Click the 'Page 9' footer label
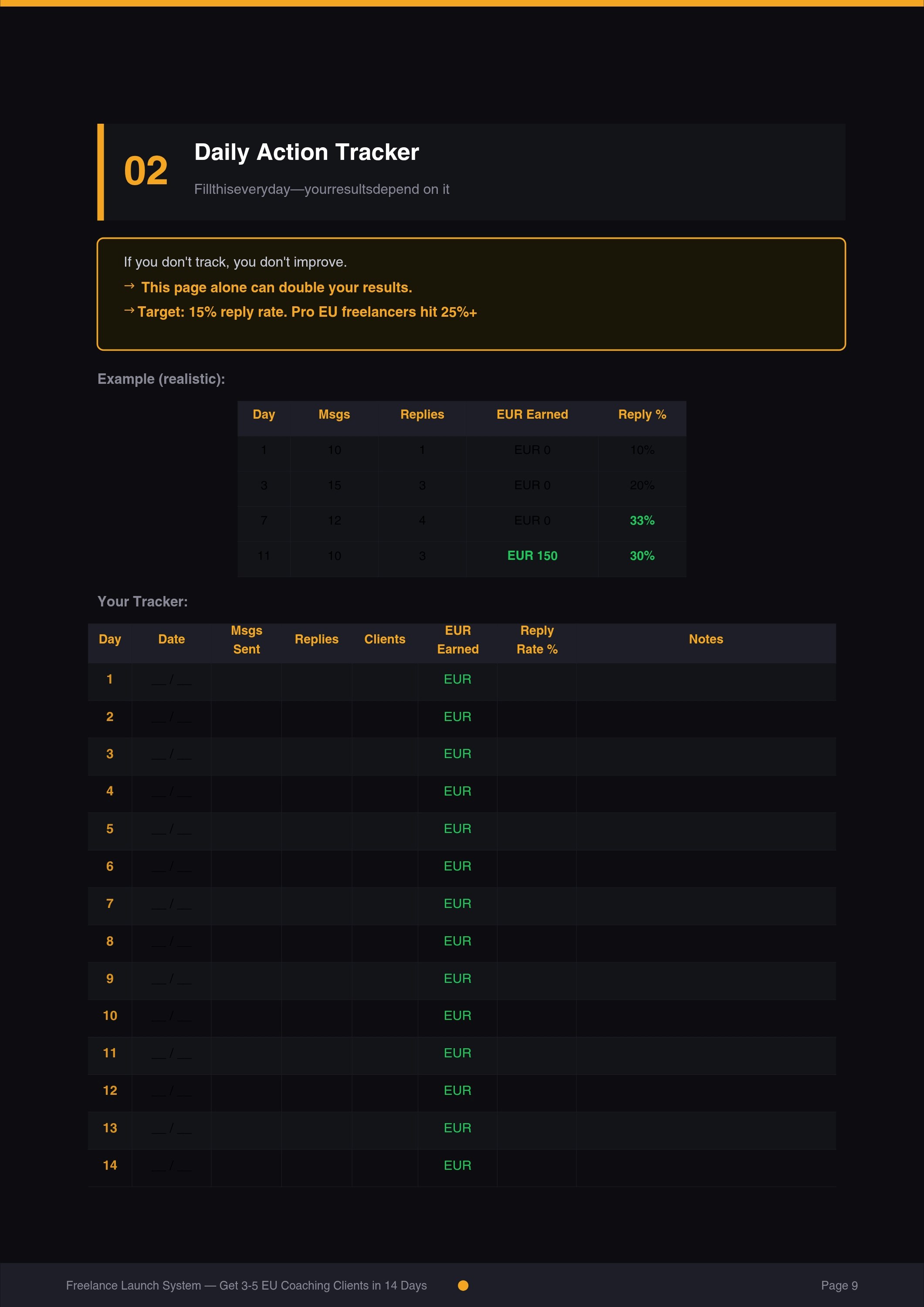The width and height of the screenshot is (924, 1307). click(840, 1285)
